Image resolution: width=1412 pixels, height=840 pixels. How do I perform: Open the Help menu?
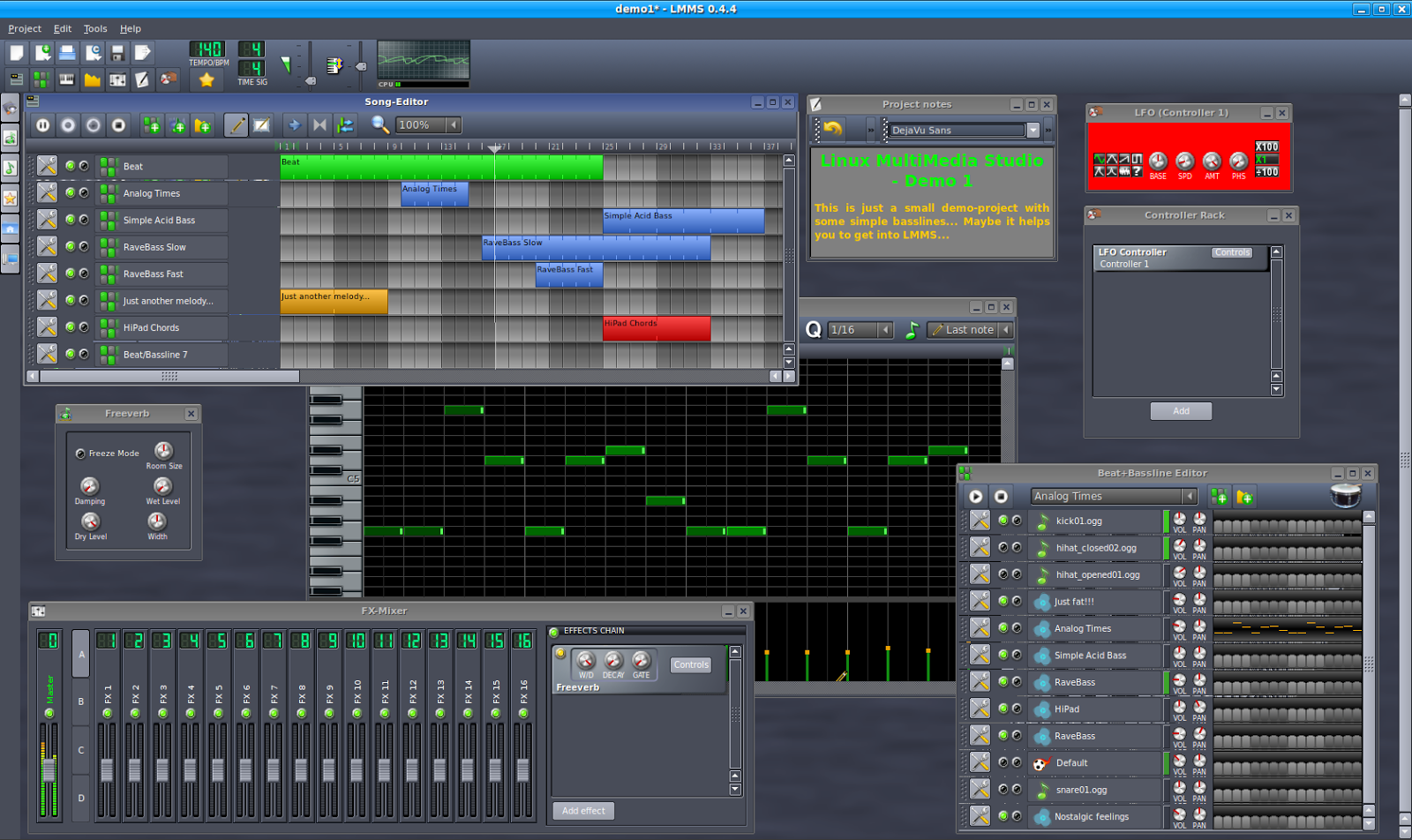(130, 28)
